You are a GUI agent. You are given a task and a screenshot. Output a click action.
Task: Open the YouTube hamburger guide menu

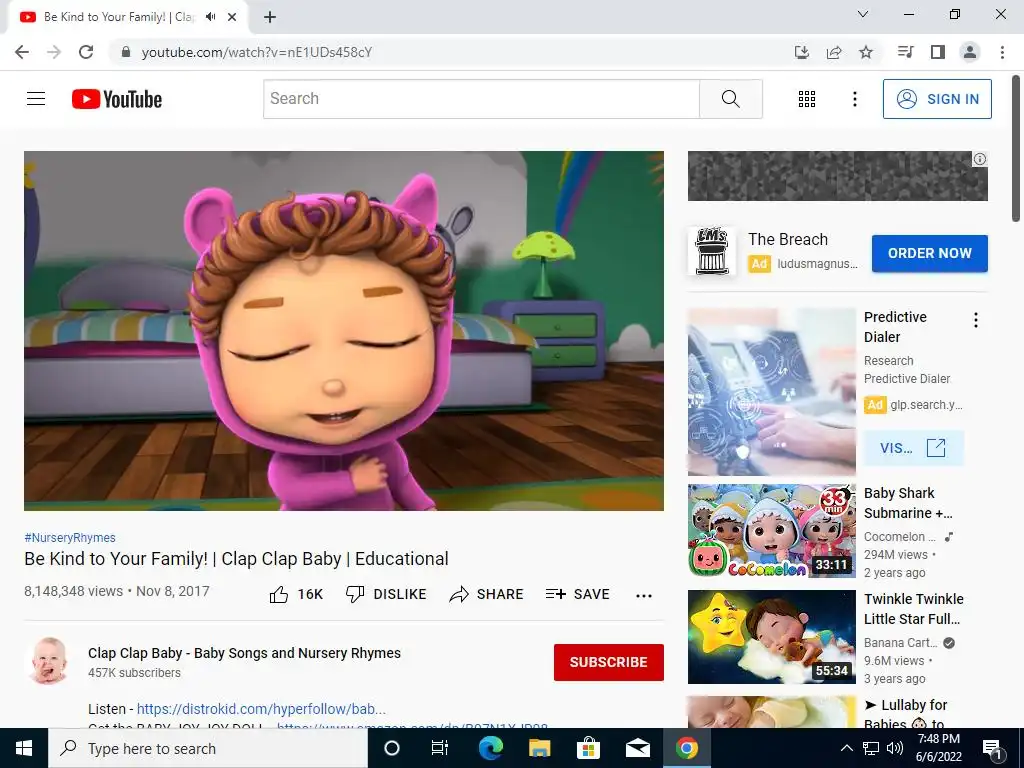[x=36, y=99]
